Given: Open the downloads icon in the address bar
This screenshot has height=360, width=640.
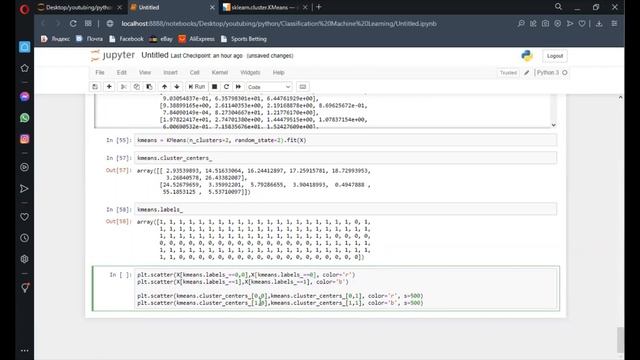Looking at the screenshot, I should (x=599, y=24).
